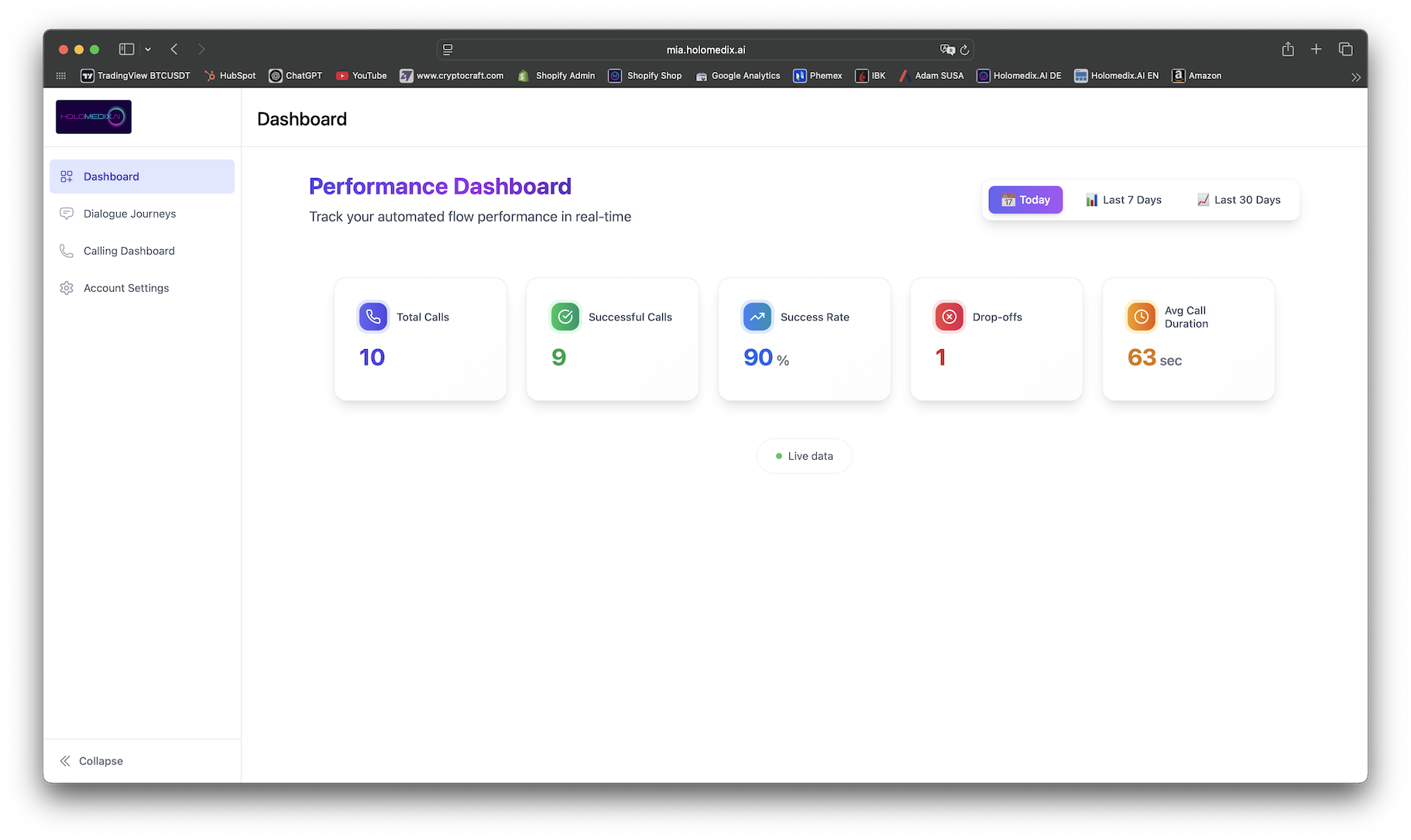Click the Safari share icon
This screenshot has width=1411, height=840.
coord(1288,50)
